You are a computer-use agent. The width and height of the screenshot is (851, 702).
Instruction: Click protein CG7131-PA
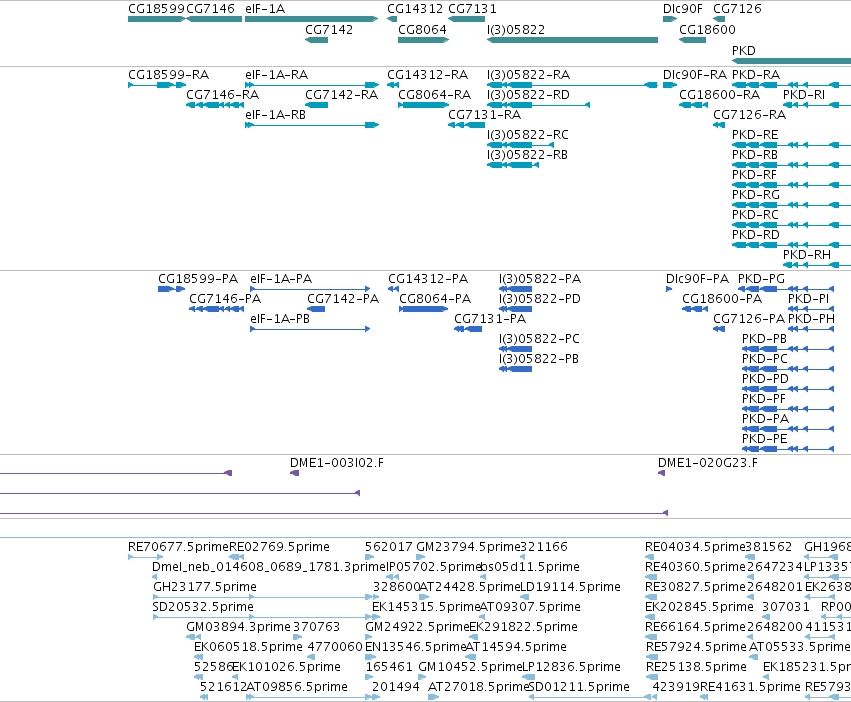tap(490, 319)
